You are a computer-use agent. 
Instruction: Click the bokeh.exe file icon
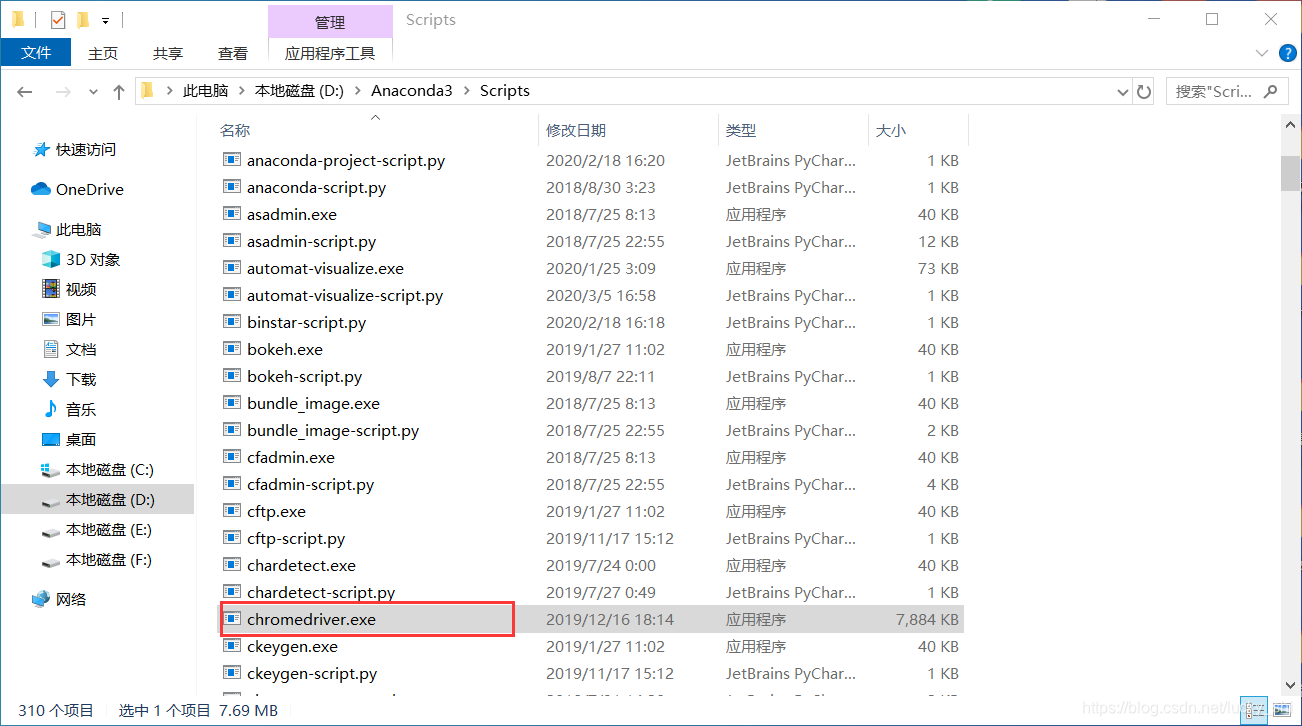(x=232, y=349)
